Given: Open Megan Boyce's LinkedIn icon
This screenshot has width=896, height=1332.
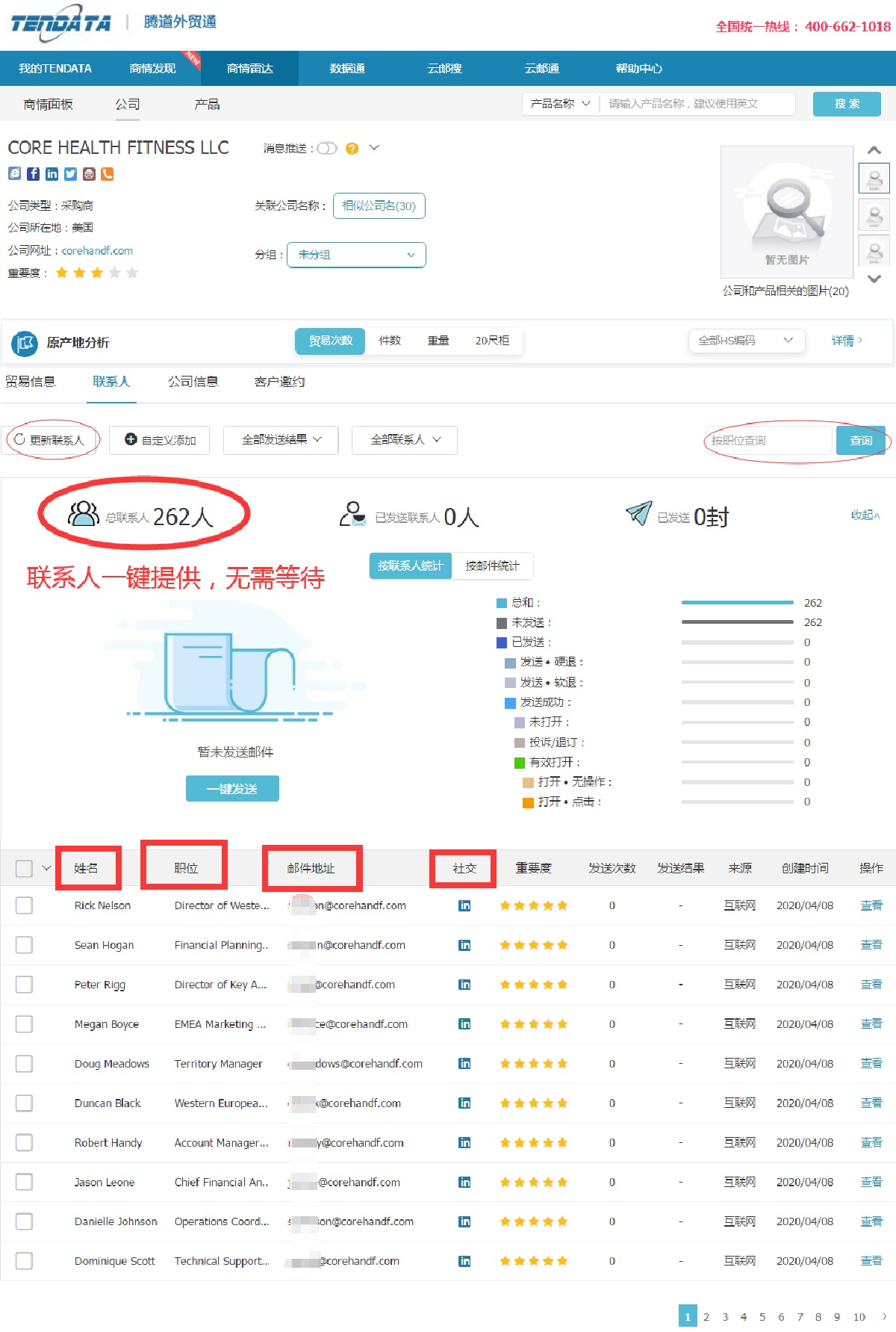Looking at the screenshot, I should coord(464,1024).
